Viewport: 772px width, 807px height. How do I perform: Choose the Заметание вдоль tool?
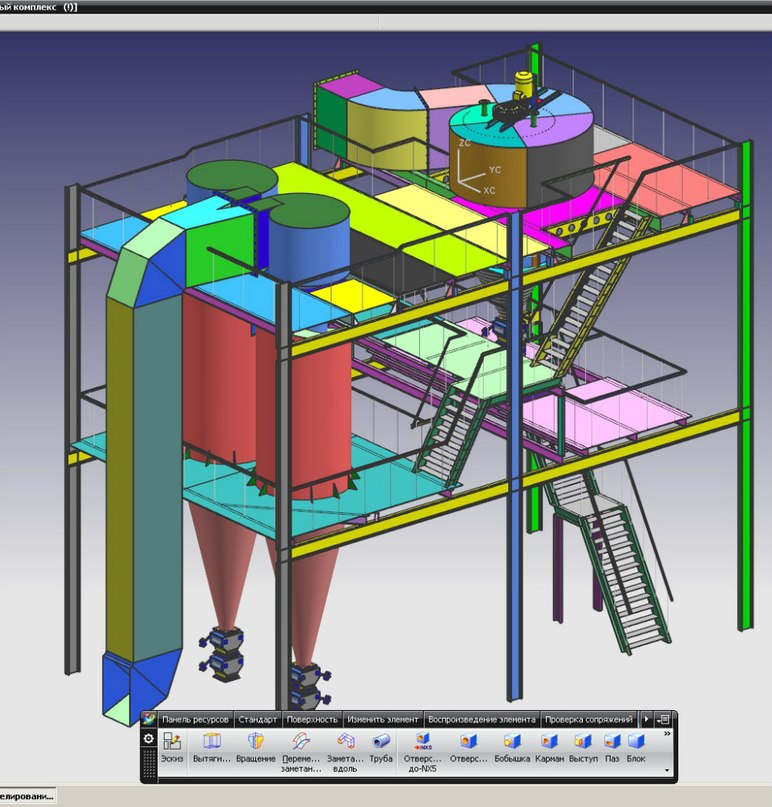pyautogui.click(x=345, y=752)
